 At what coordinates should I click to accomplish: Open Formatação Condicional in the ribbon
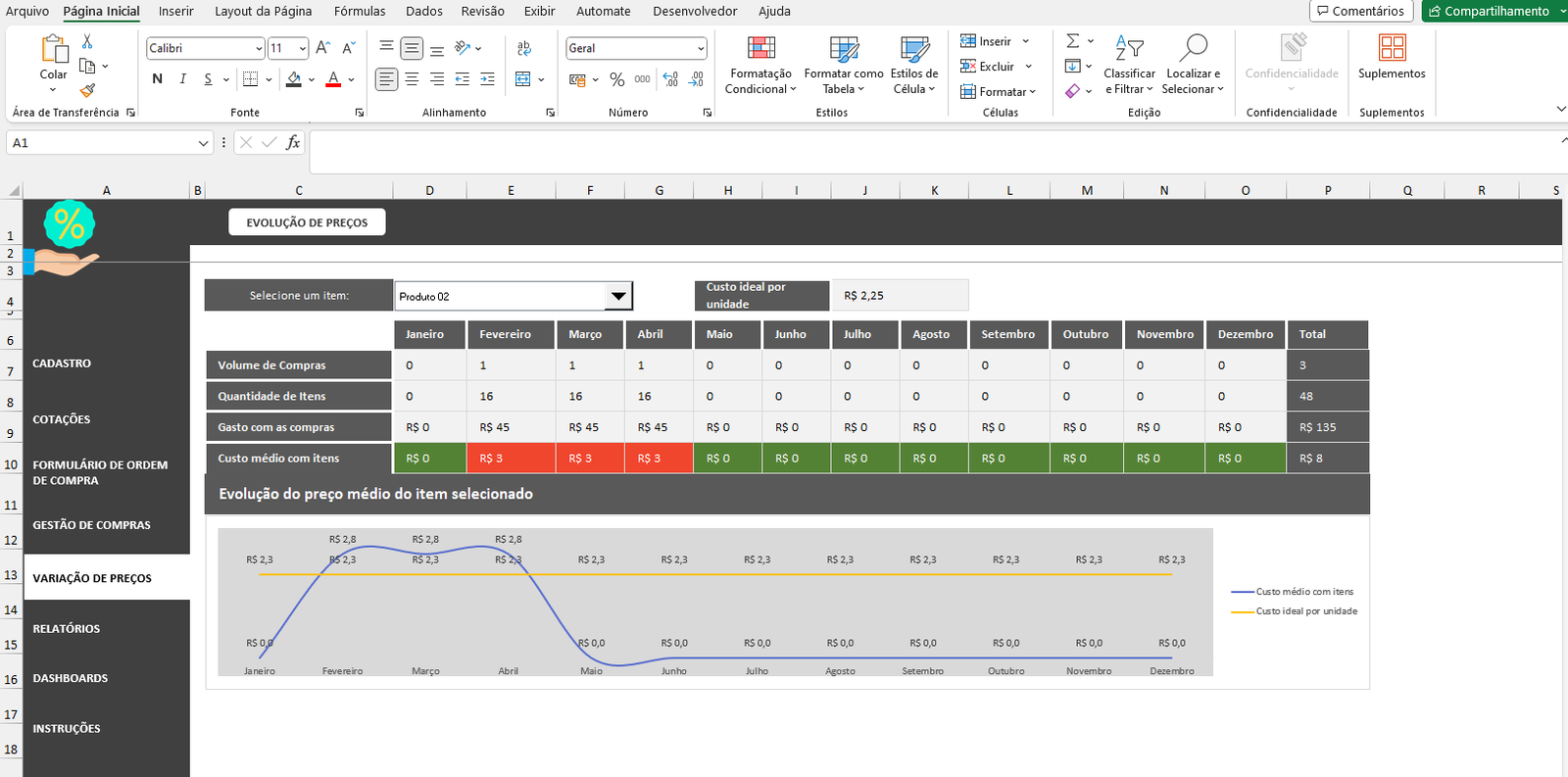760,65
